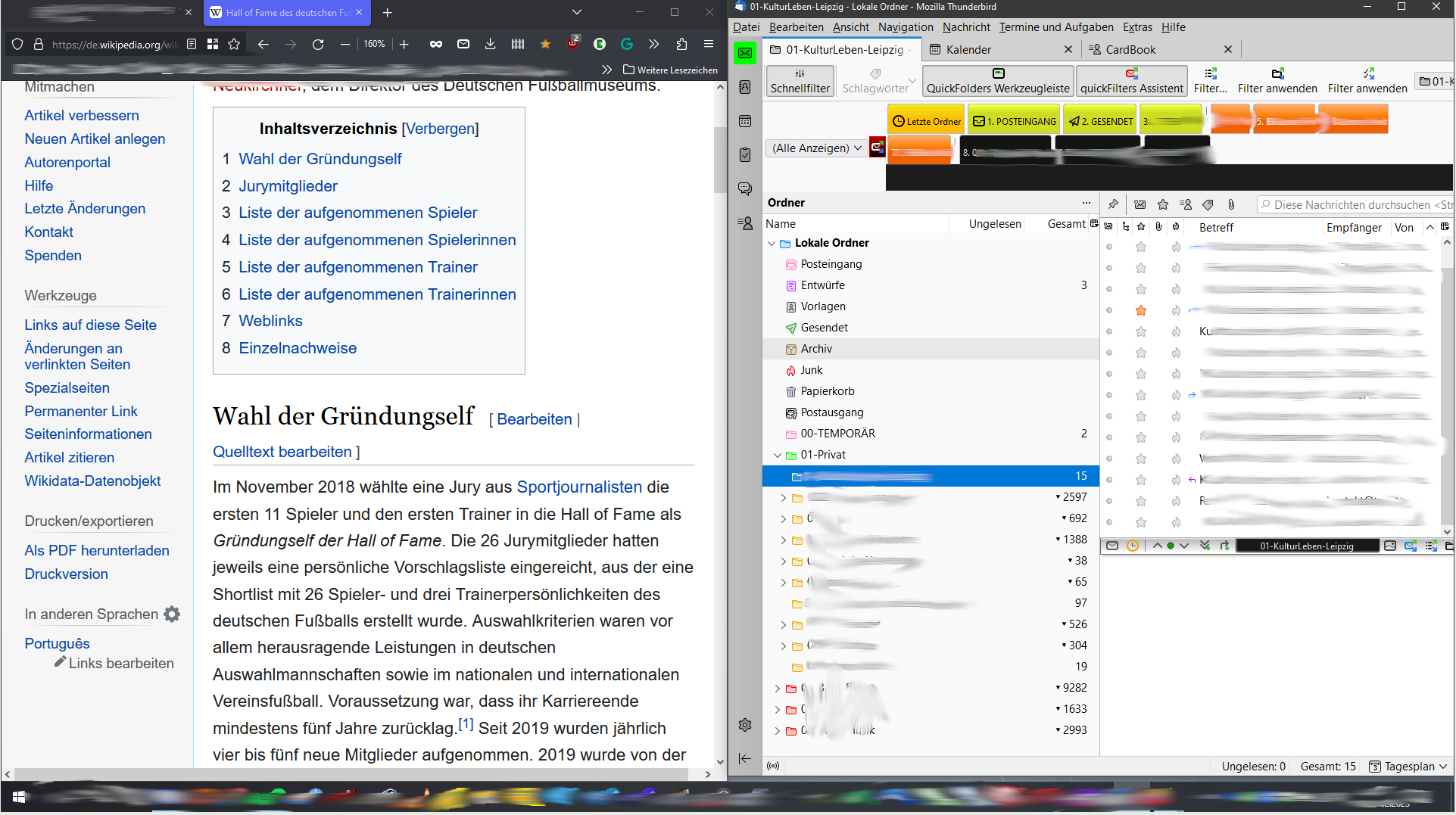Image resolution: width=1456 pixels, height=815 pixels.
Task: Open Firefox downloads panel icon
Action: [491, 45]
